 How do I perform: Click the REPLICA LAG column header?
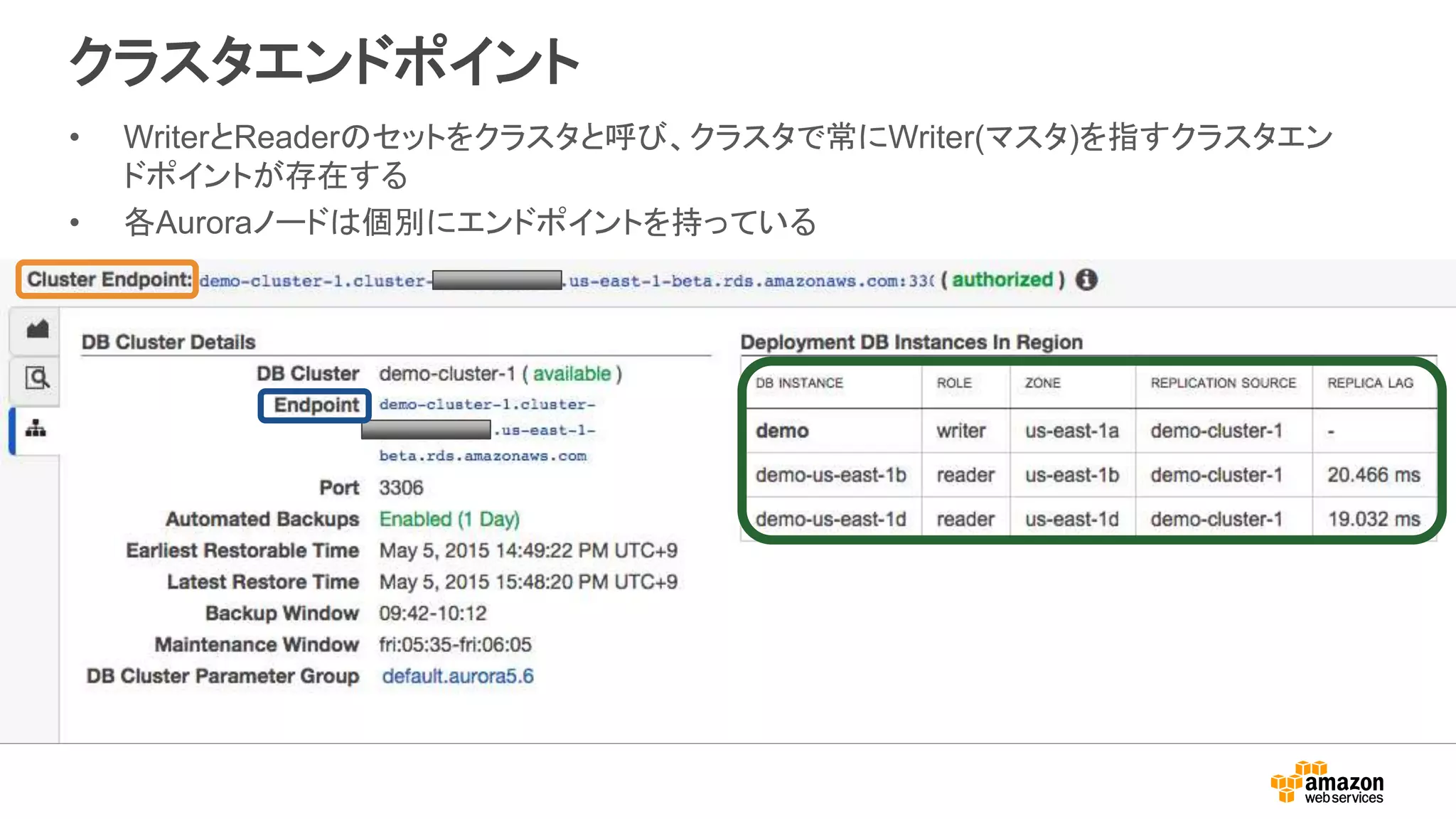pos(1370,383)
